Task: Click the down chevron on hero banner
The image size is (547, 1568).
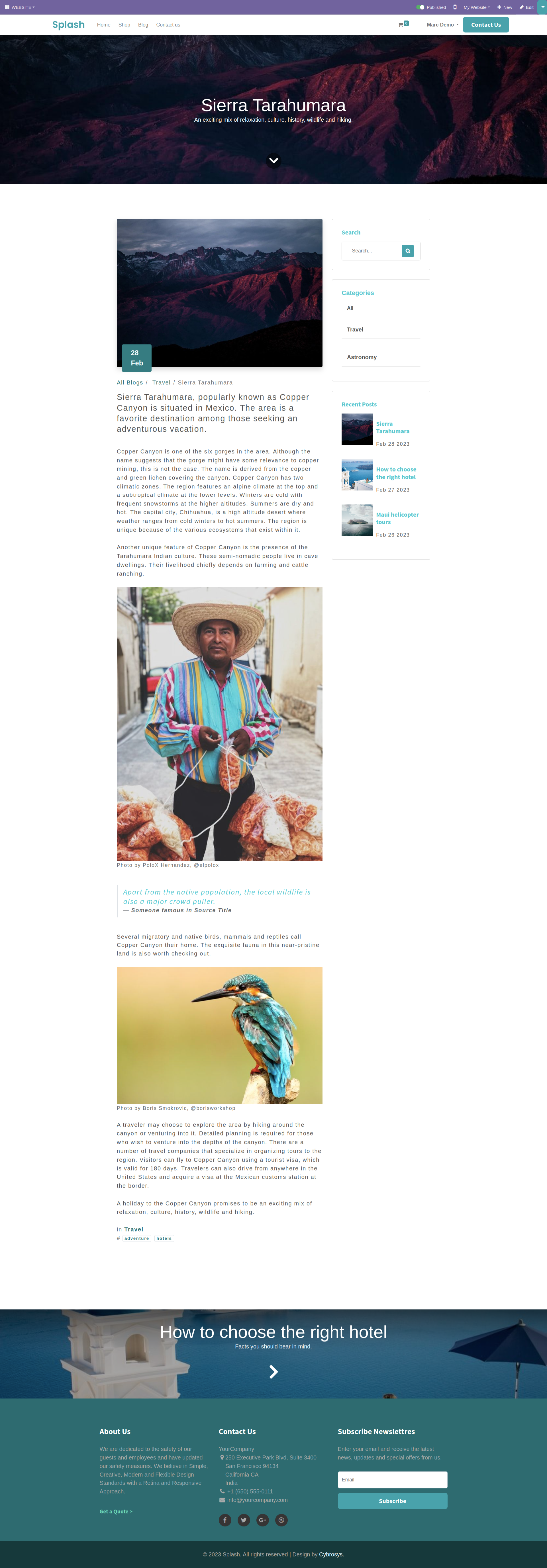Action: coord(274,161)
